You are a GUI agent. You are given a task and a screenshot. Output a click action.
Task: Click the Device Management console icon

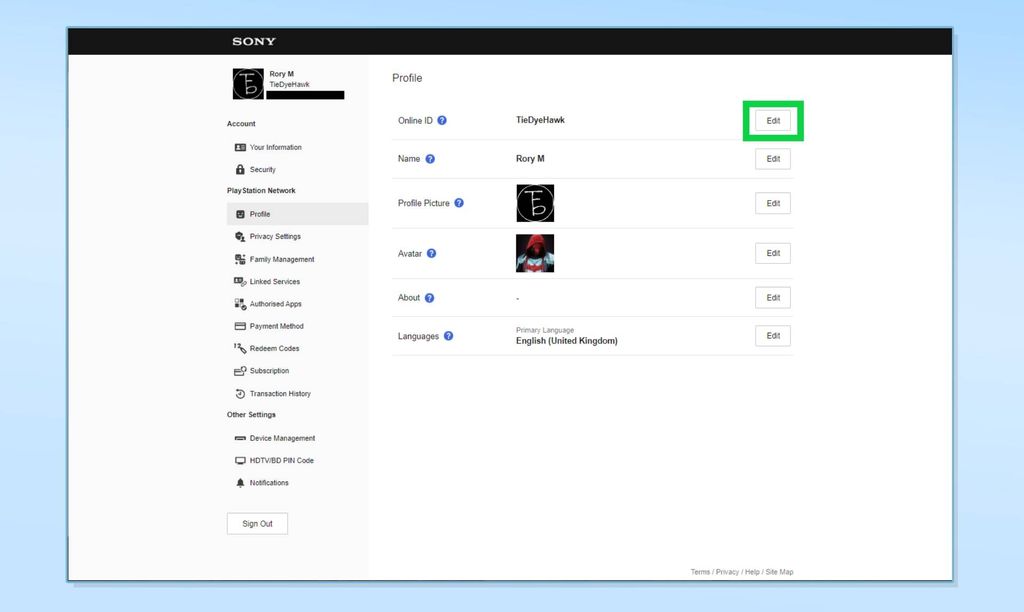[240, 438]
